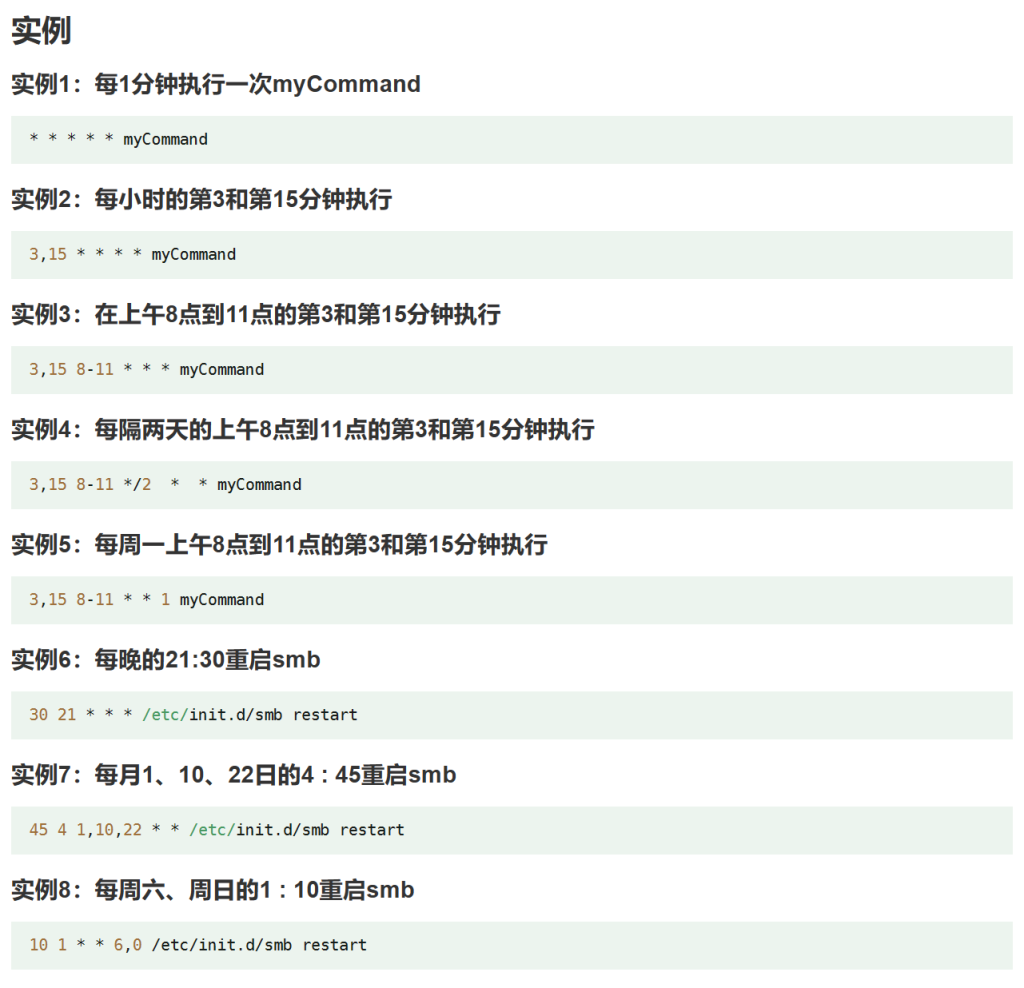Image resolution: width=1024 pixels, height=988 pixels.
Task: Click the 实例5 heading for every Monday
Action: [x=279, y=544]
